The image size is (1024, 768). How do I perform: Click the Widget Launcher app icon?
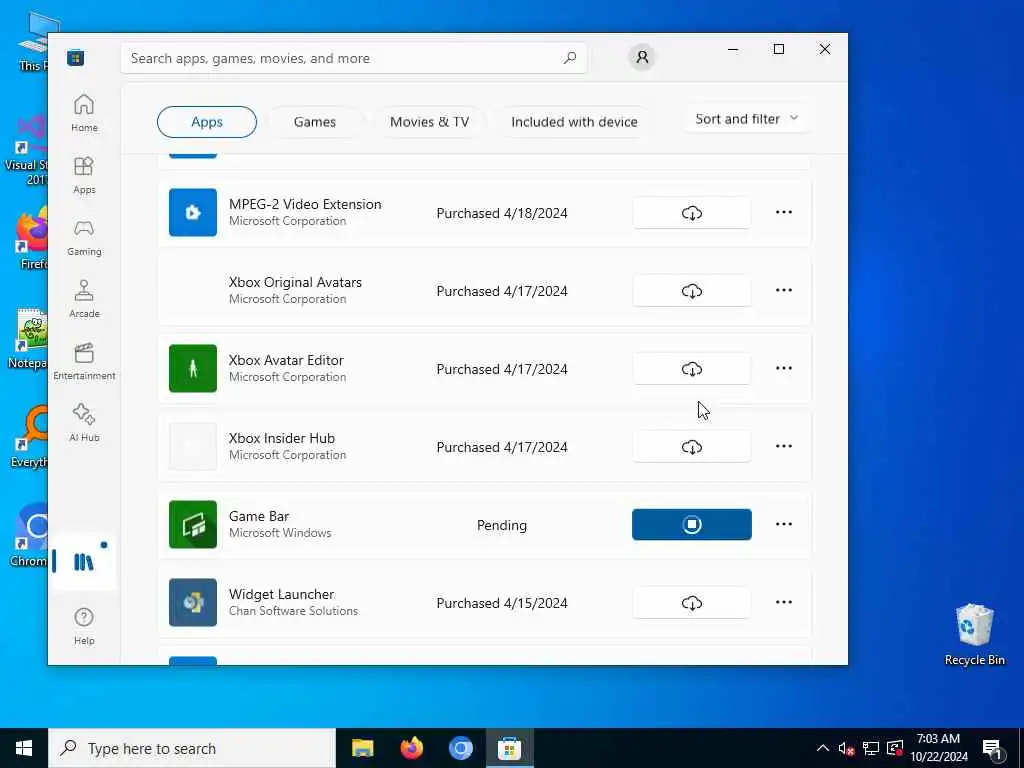pos(193,603)
